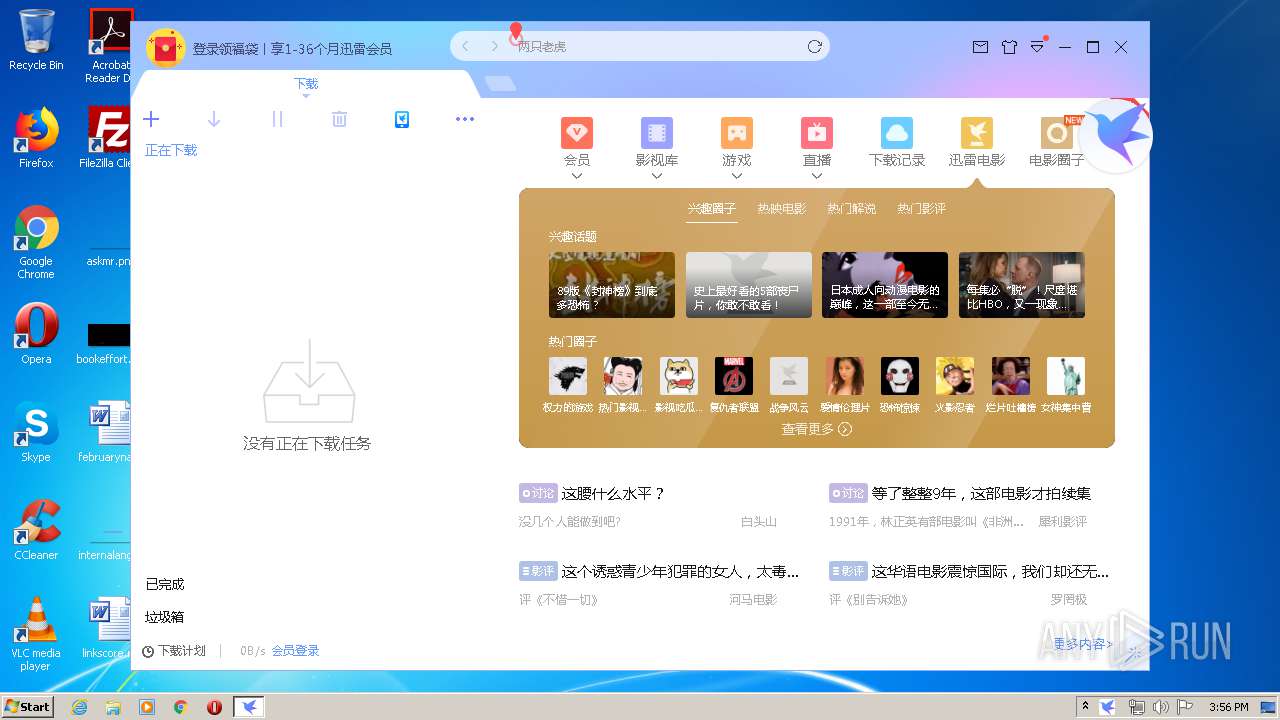Click 登录领福袋 login text

226,48
